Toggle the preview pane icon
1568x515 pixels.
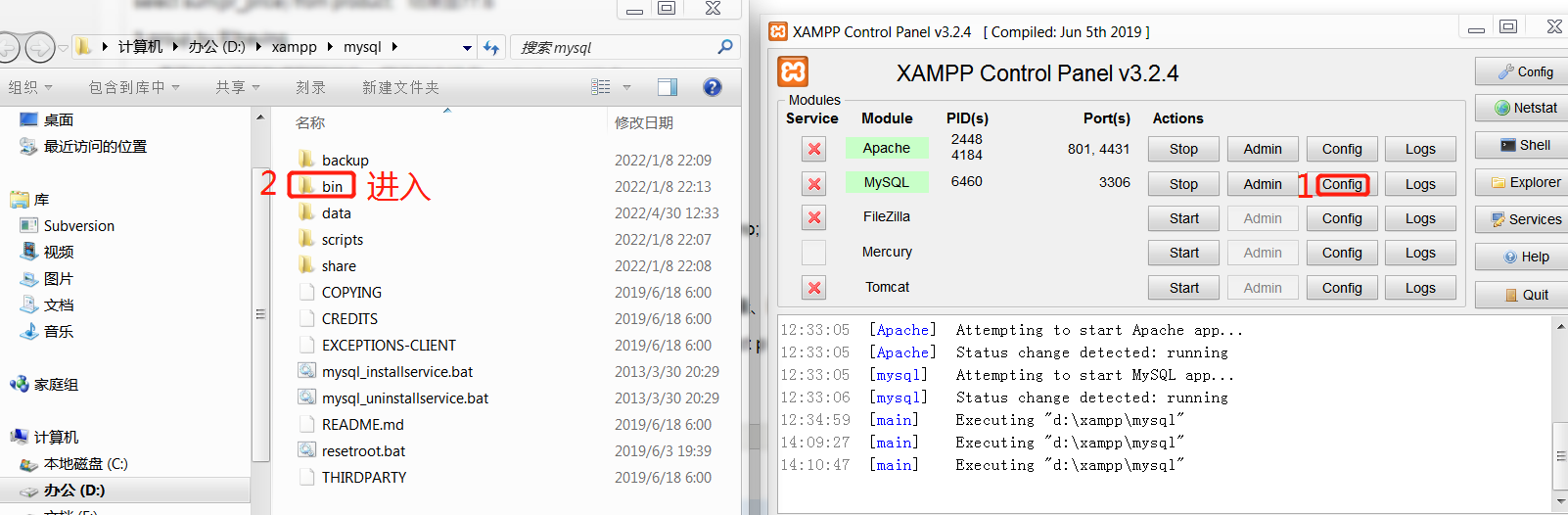coord(668,87)
